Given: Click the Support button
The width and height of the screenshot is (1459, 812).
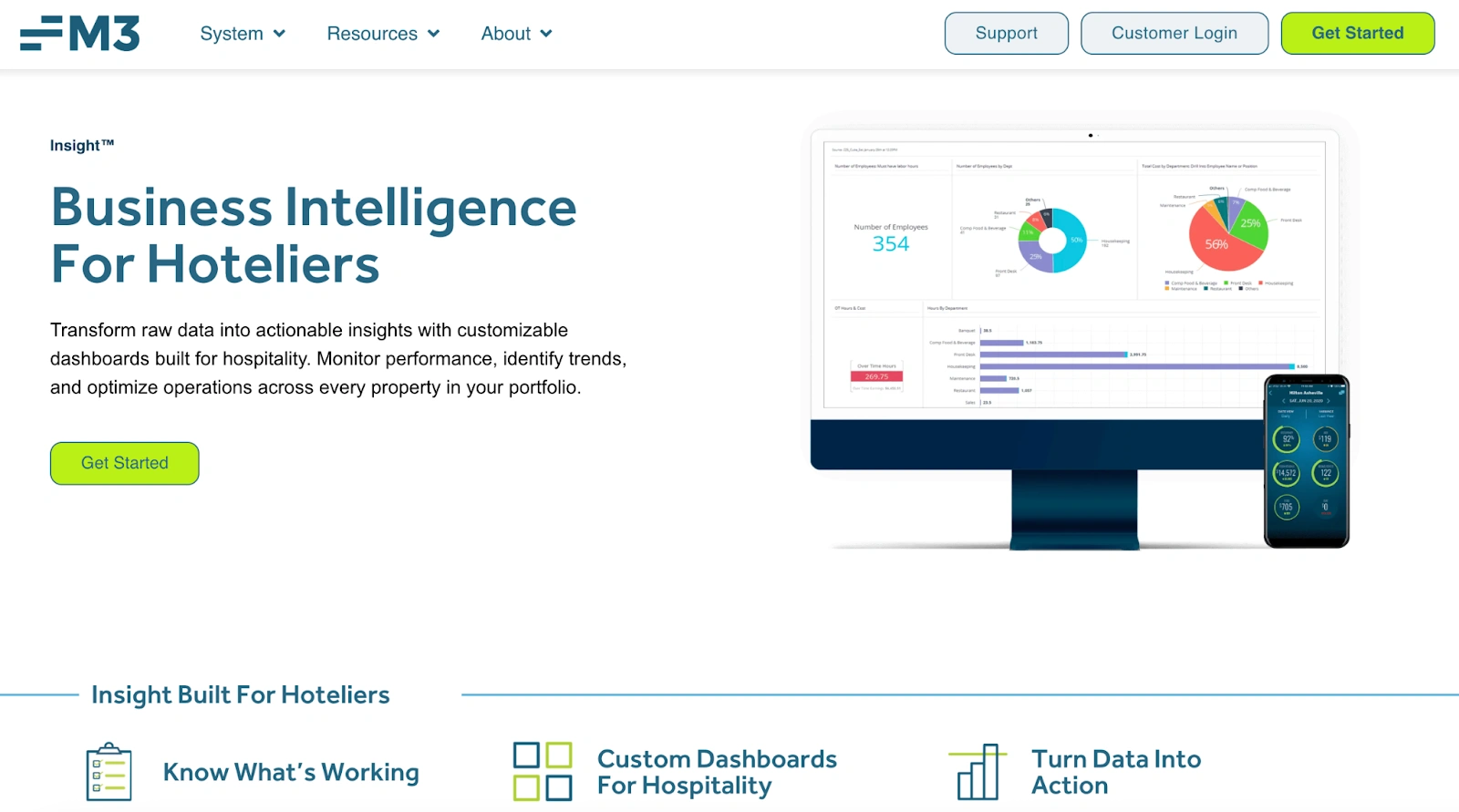Looking at the screenshot, I should pyautogui.click(x=1007, y=33).
